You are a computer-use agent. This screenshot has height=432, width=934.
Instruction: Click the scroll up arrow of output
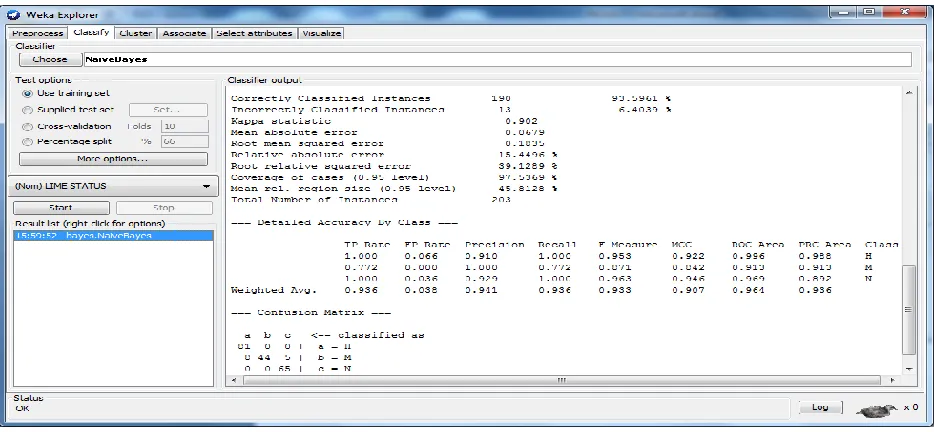(908, 93)
